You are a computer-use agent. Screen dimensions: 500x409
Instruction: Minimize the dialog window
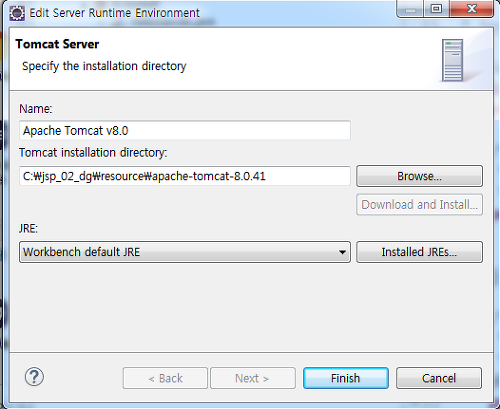(410, 9)
